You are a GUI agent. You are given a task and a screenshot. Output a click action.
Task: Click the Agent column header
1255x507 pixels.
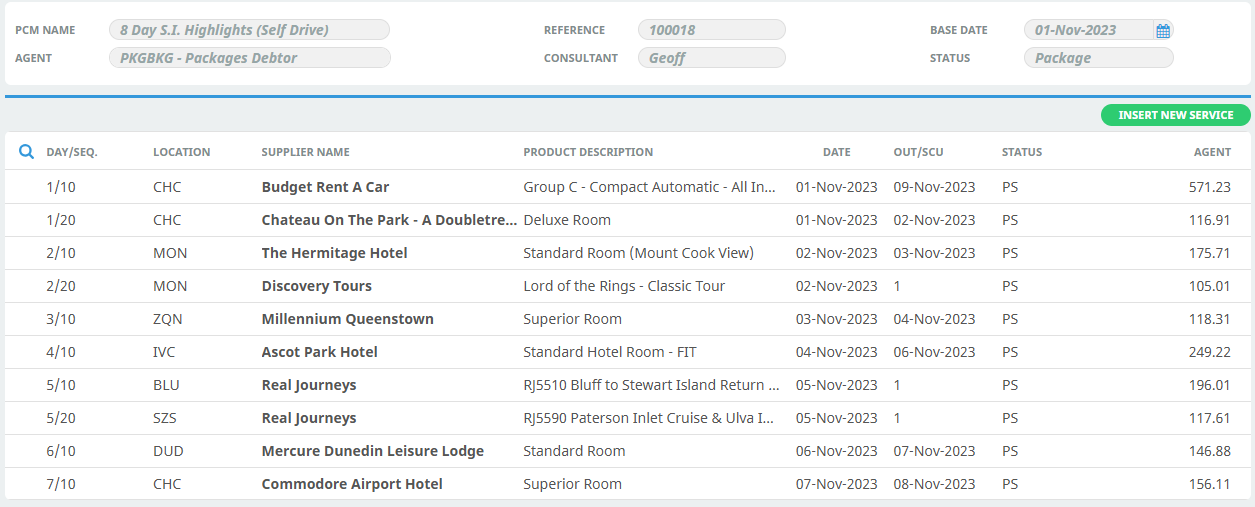point(1212,152)
